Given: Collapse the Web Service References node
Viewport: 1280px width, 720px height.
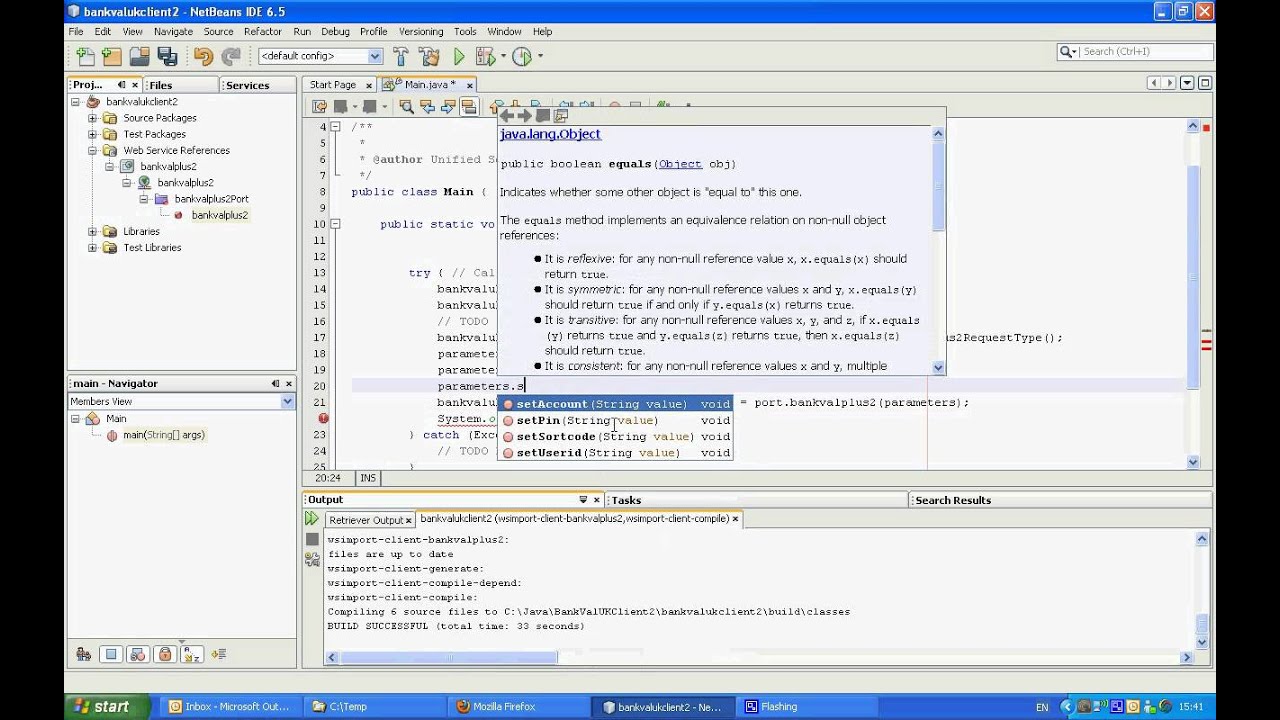Looking at the screenshot, I should pyautogui.click(x=92, y=150).
